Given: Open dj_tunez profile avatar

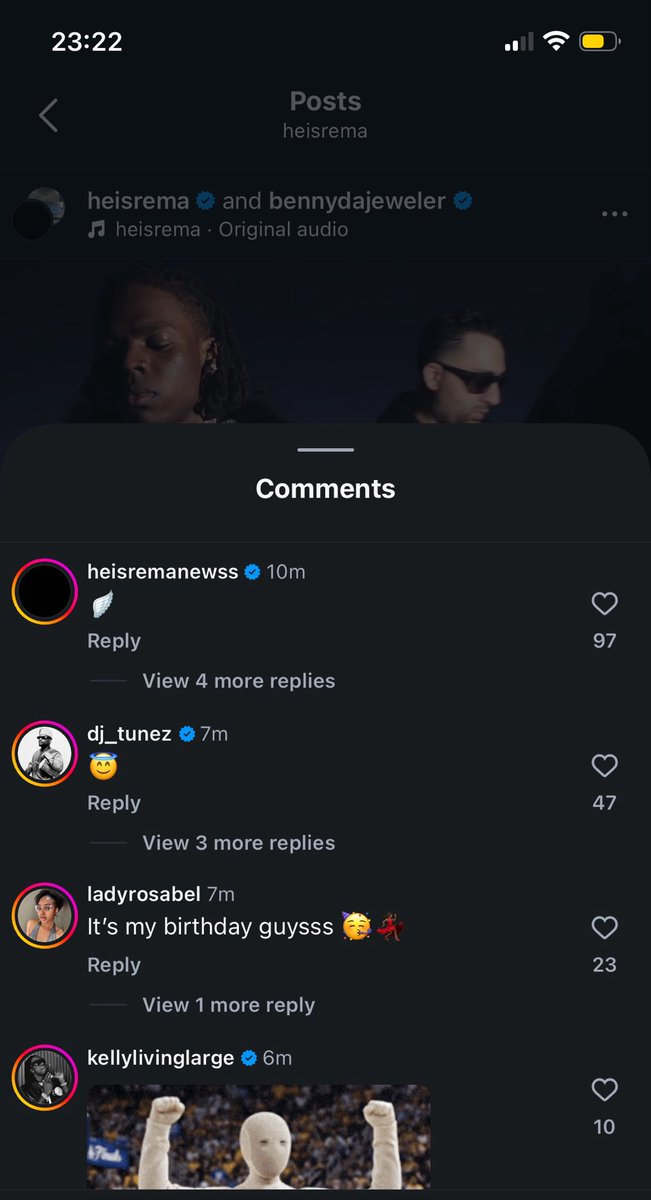Looking at the screenshot, I should point(44,754).
